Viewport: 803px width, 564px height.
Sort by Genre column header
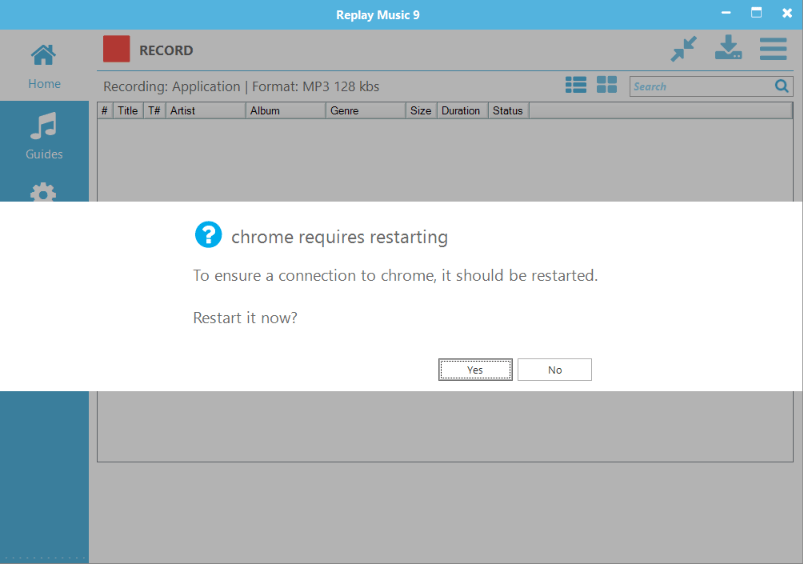click(x=366, y=111)
